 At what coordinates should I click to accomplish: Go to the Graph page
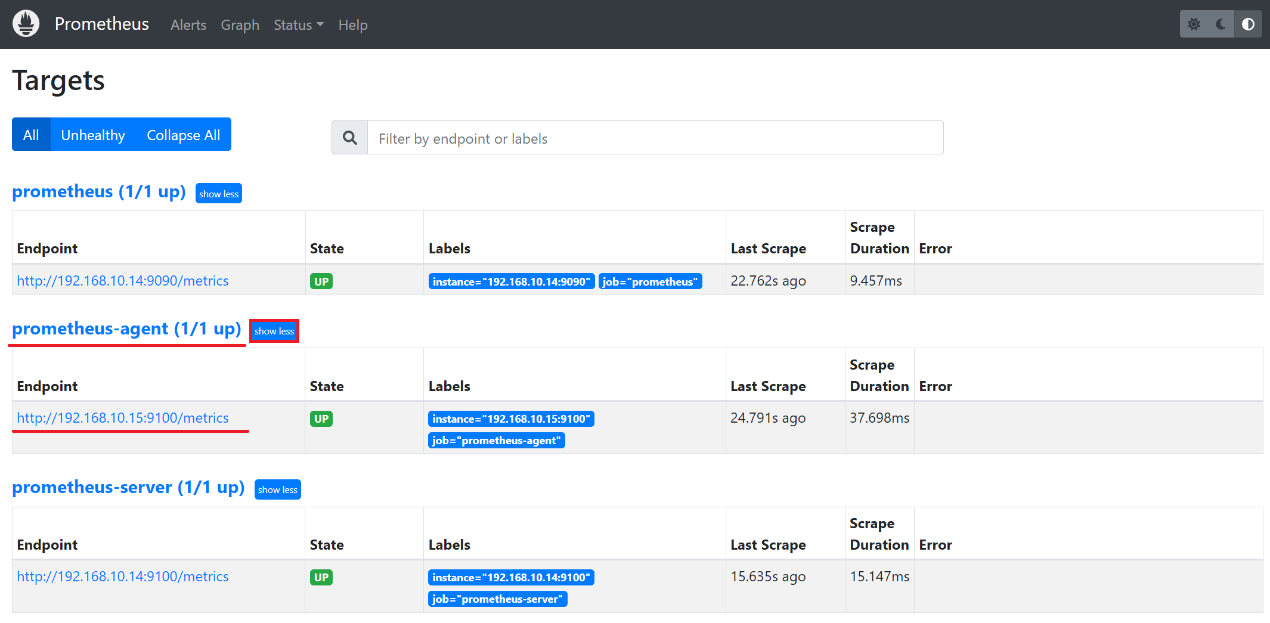coord(240,25)
